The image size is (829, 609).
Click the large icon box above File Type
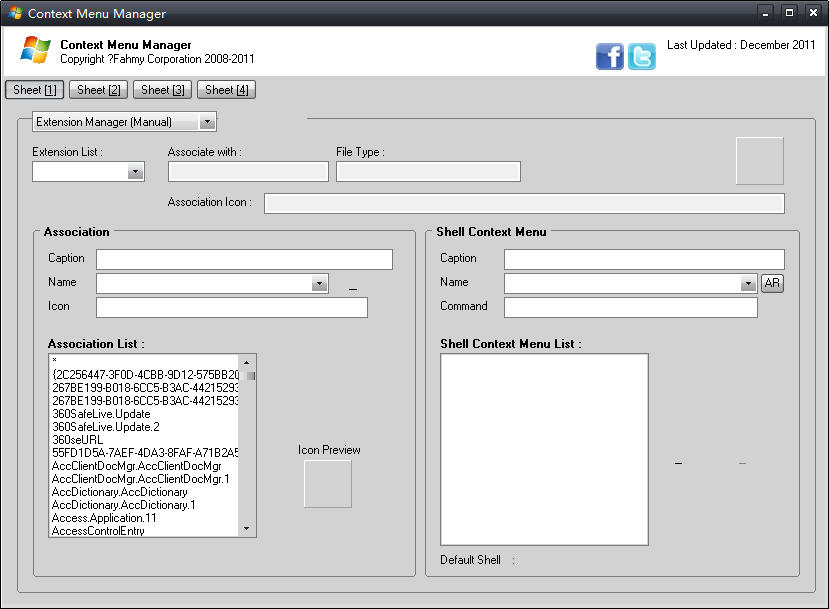coord(759,160)
